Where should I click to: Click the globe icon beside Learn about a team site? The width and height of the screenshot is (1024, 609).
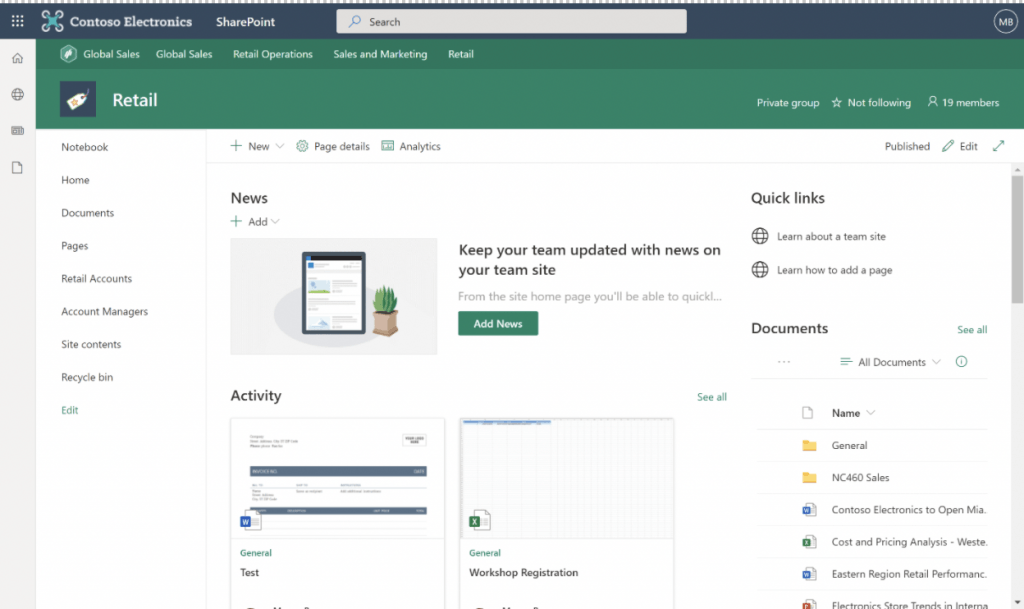pos(760,236)
